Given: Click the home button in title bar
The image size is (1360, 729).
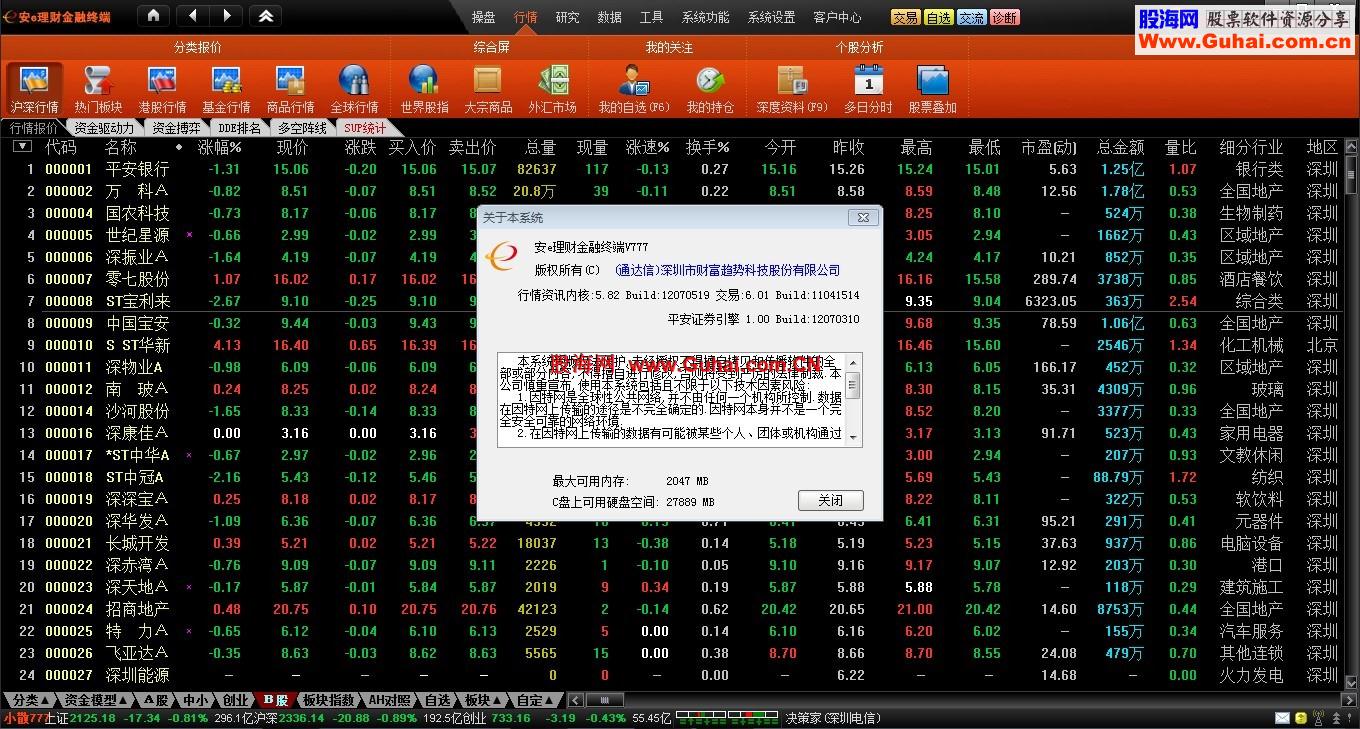Looking at the screenshot, I should tap(152, 16).
